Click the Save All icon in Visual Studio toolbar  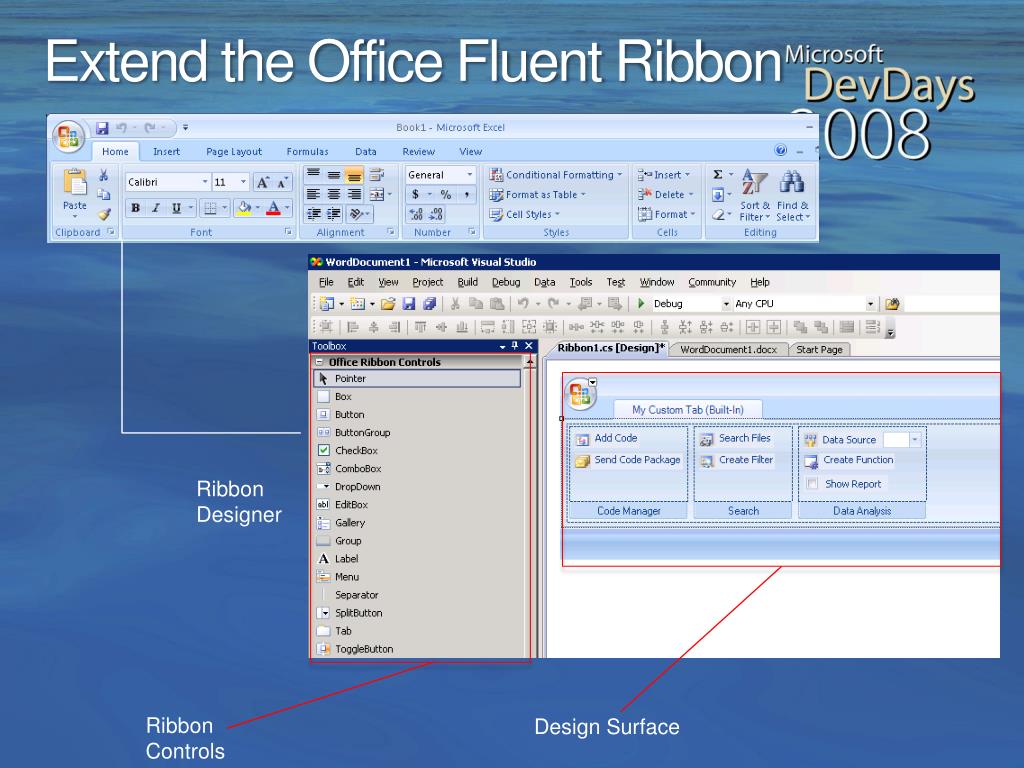429,304
